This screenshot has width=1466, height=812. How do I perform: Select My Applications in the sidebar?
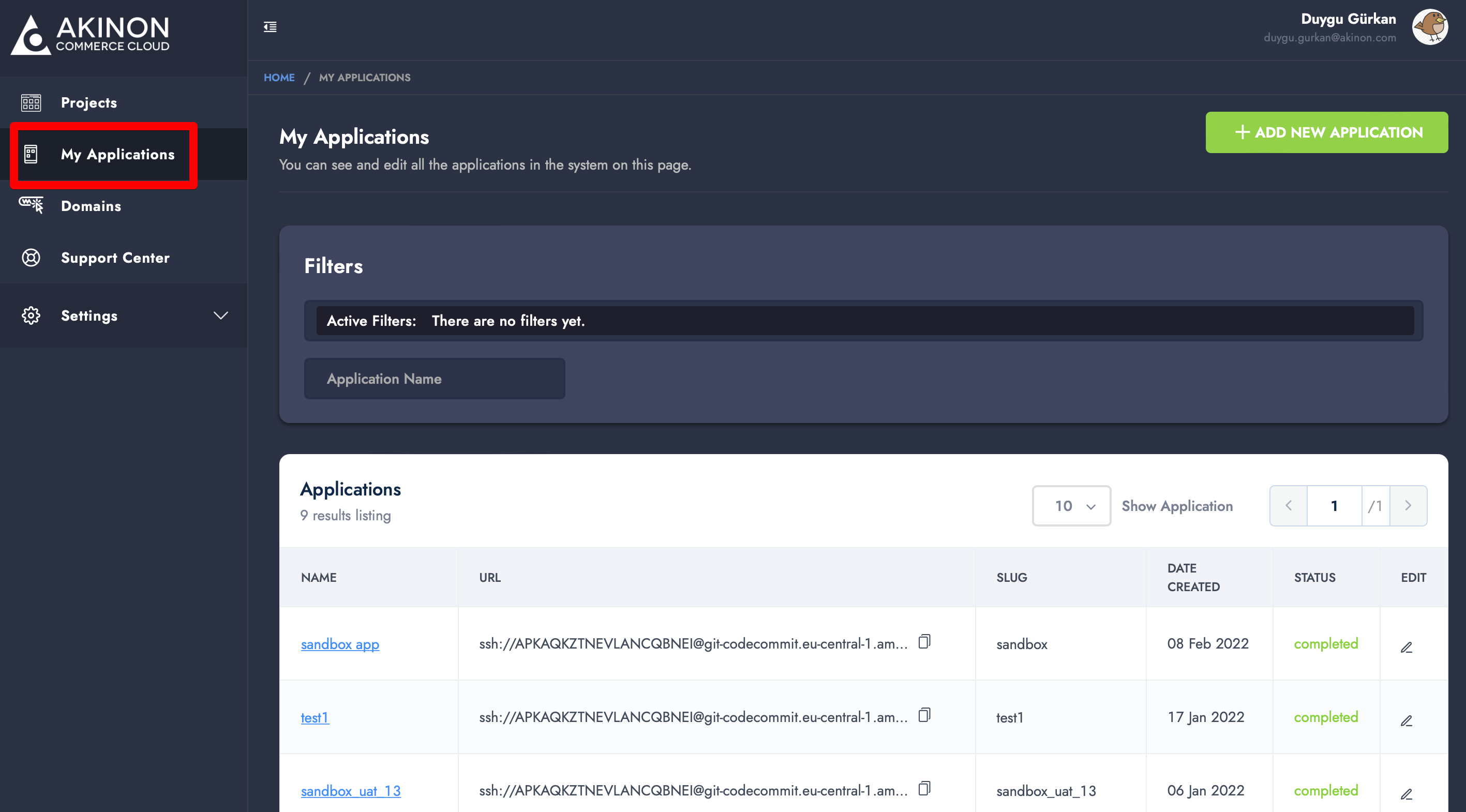tap(124, 154)
